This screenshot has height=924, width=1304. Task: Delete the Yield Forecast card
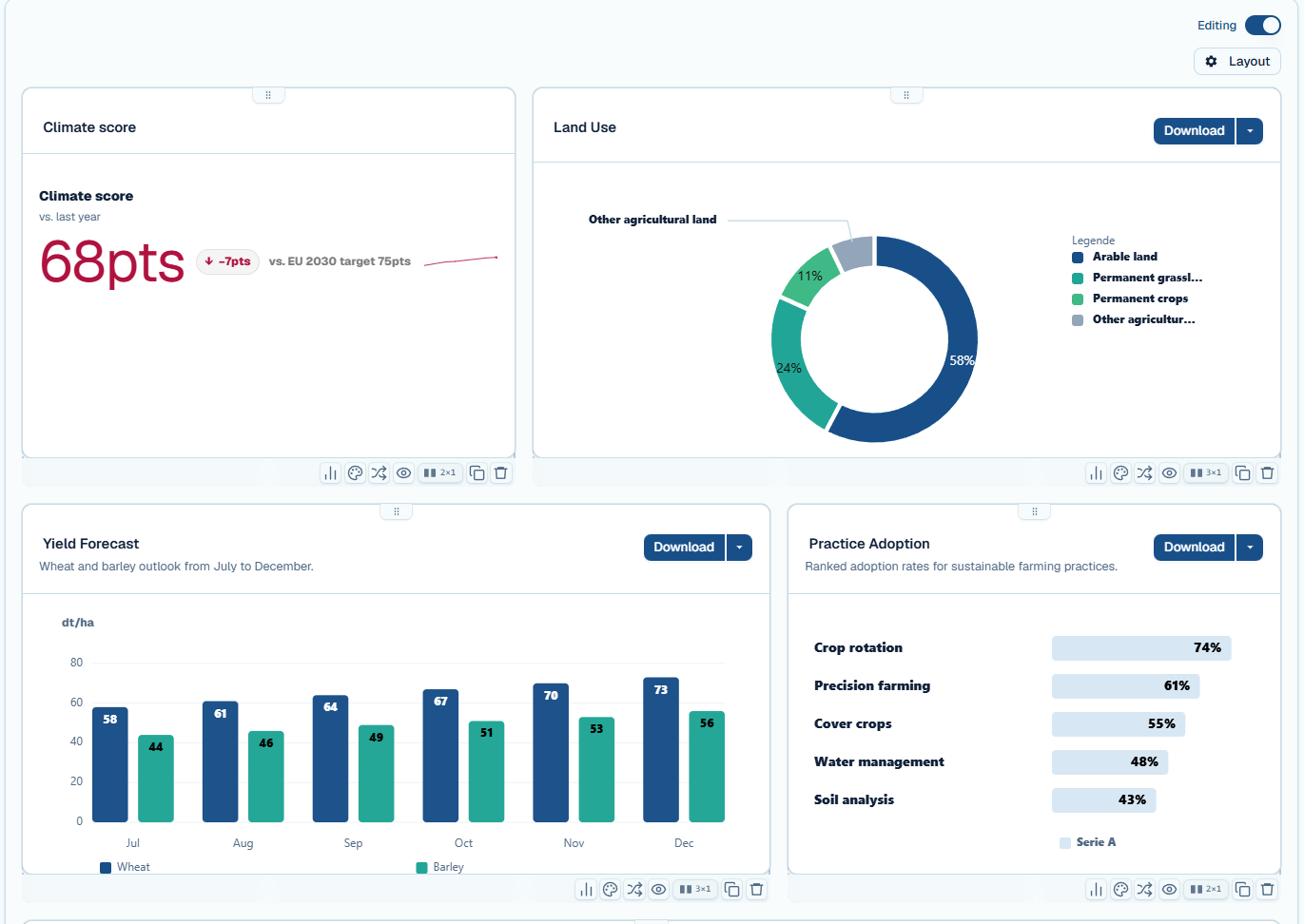click(756, 890)
